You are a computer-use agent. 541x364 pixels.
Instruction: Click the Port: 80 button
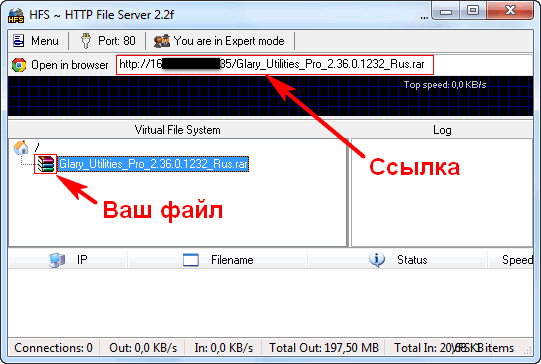coord(108,41)
